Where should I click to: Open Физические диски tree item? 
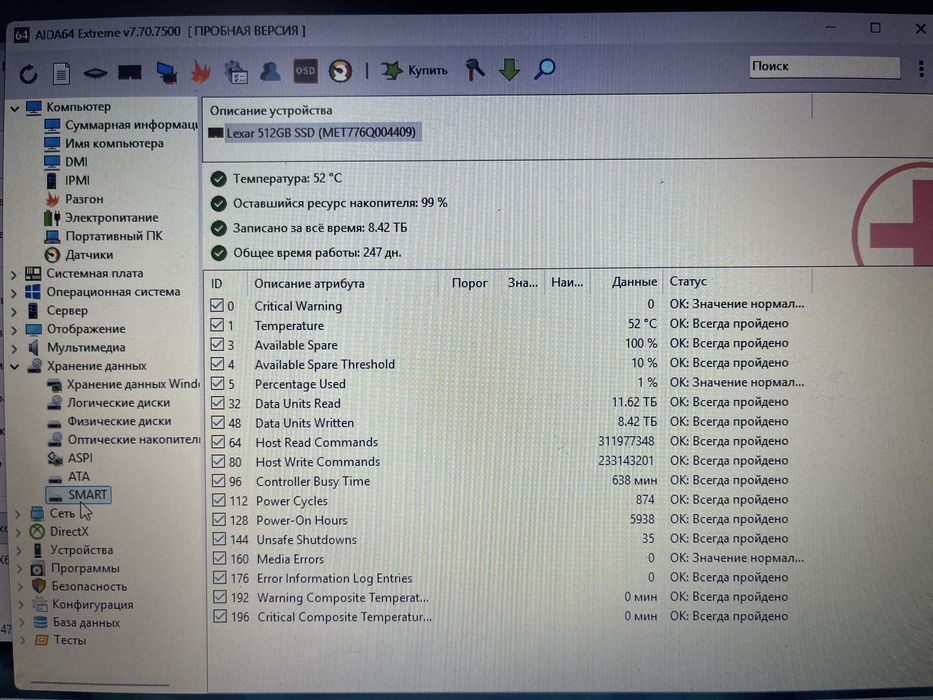click(x=119, y=421)
